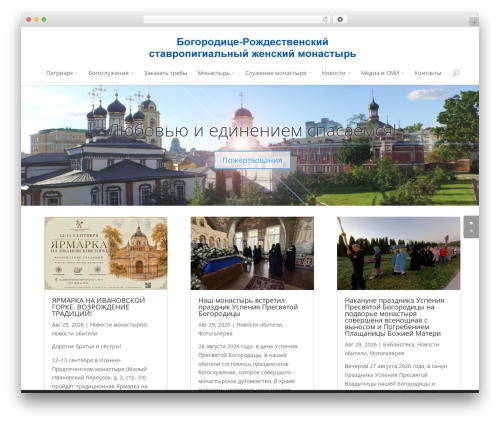This screenshot has height=423, width=500.
Task: Expand the Богослужения dropdown arrow
Action: 132,73
